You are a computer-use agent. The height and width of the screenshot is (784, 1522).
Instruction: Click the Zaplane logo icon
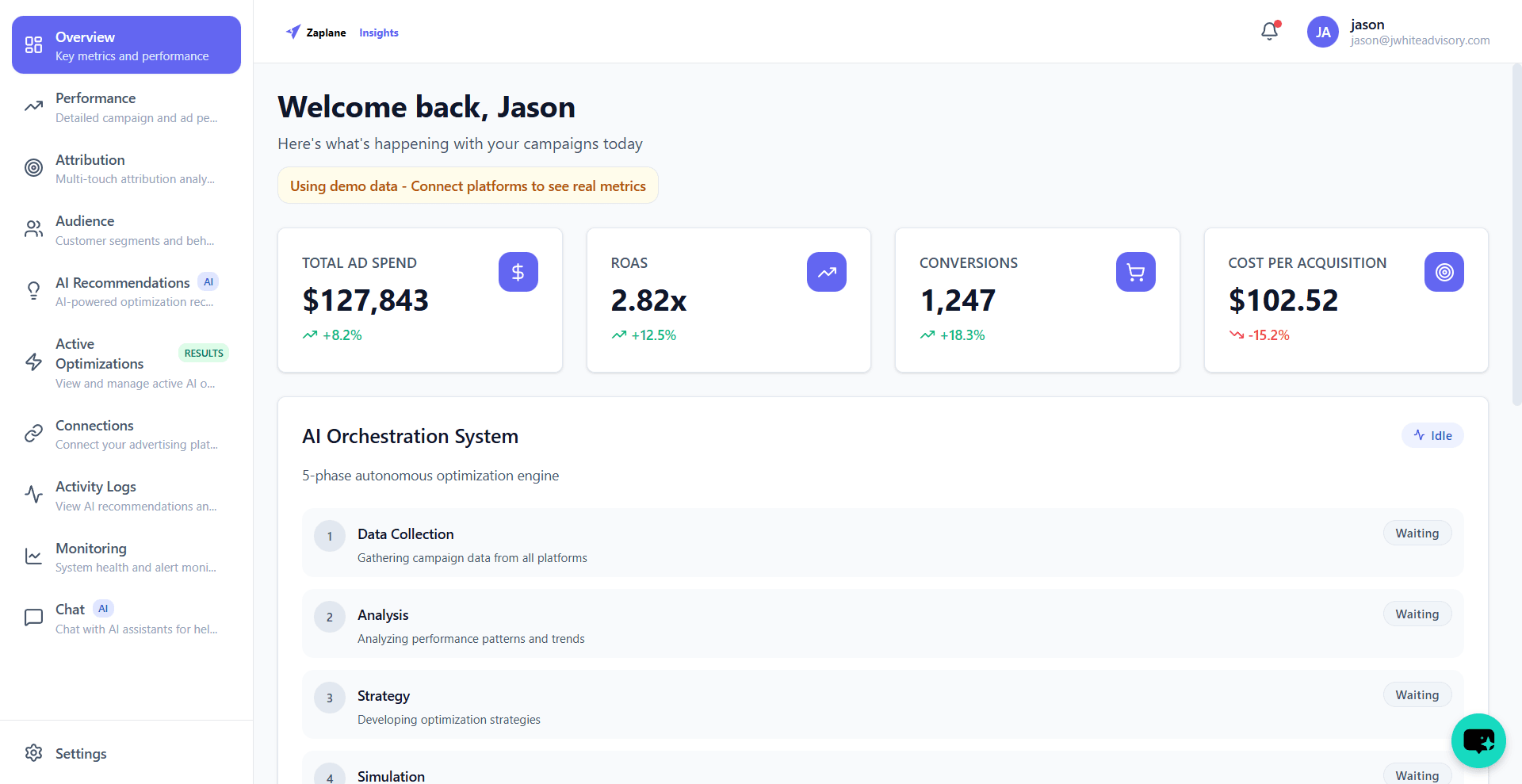293,32
